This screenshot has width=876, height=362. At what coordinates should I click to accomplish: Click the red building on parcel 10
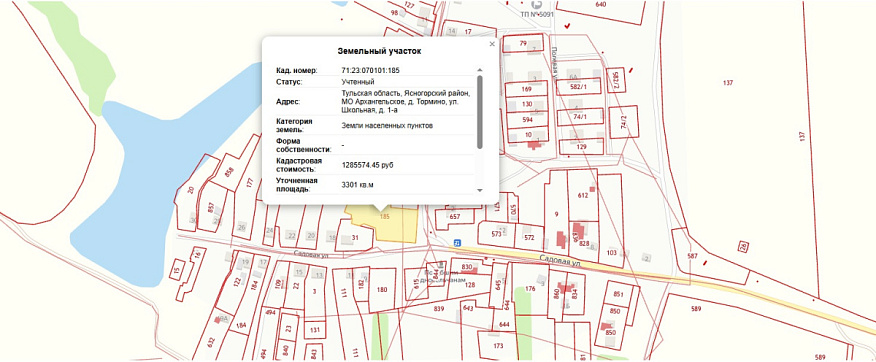point(535,144)
